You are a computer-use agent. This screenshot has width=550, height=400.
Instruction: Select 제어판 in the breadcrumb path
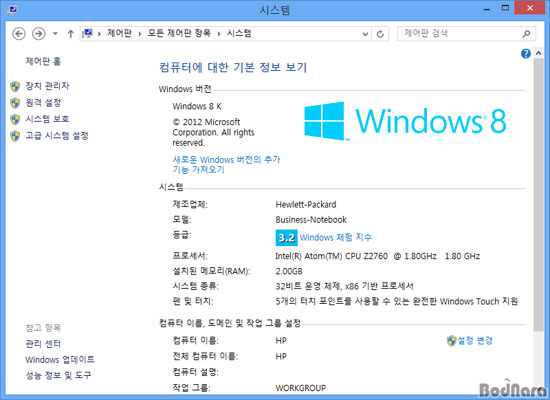pos(119,33)
